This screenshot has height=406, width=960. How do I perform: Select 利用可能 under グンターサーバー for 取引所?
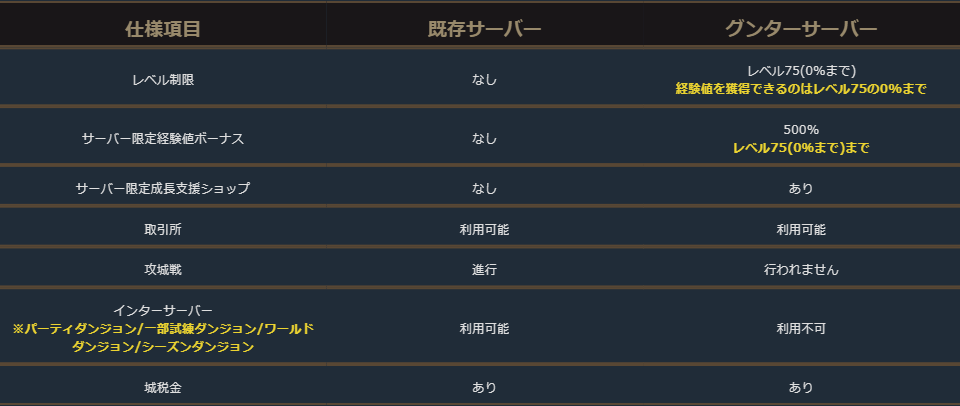tap(801, 229)
